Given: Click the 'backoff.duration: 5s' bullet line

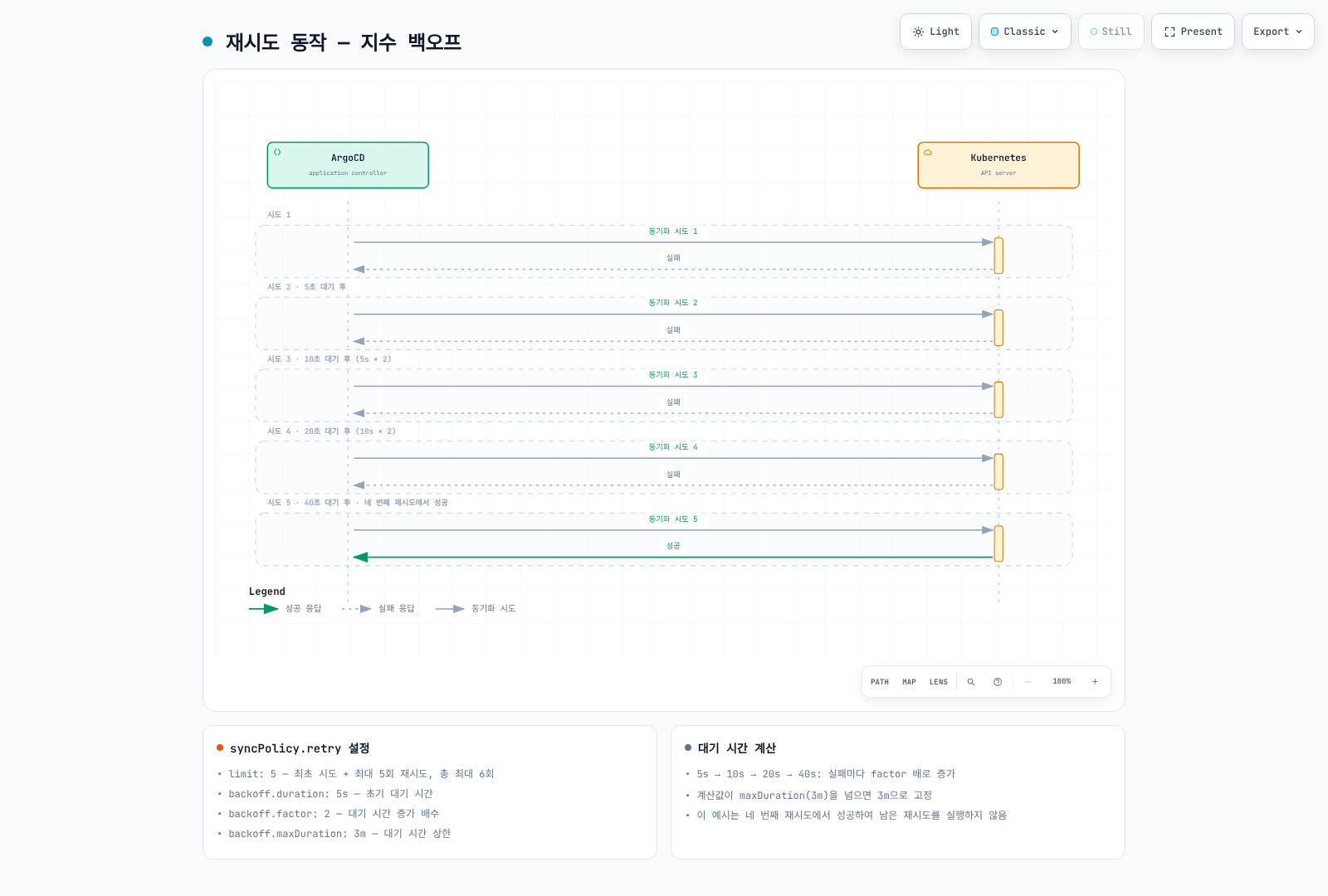Looking at the screenshot, I should tap(330, 794).
